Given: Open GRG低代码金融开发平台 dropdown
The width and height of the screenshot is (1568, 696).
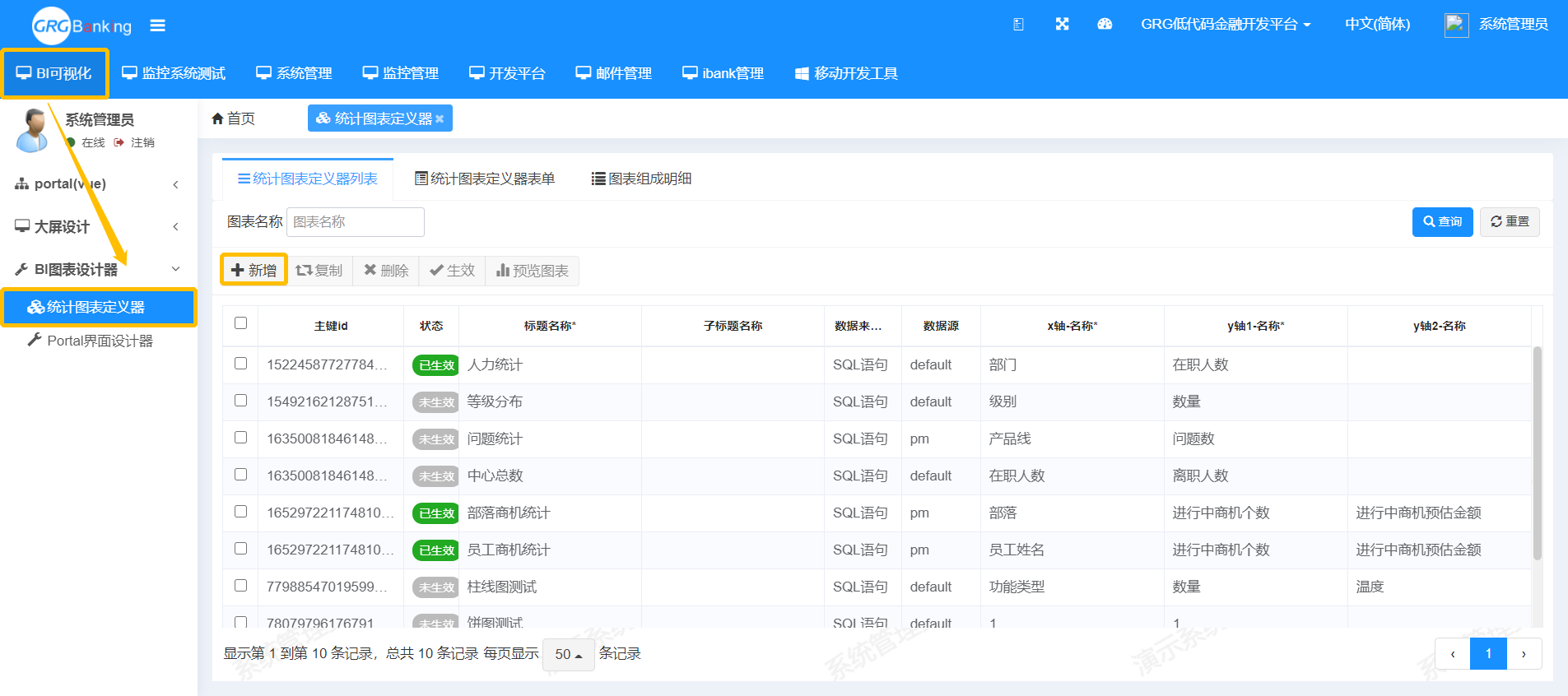Looking at the screenshot, I should click(x=1226, y=24).
